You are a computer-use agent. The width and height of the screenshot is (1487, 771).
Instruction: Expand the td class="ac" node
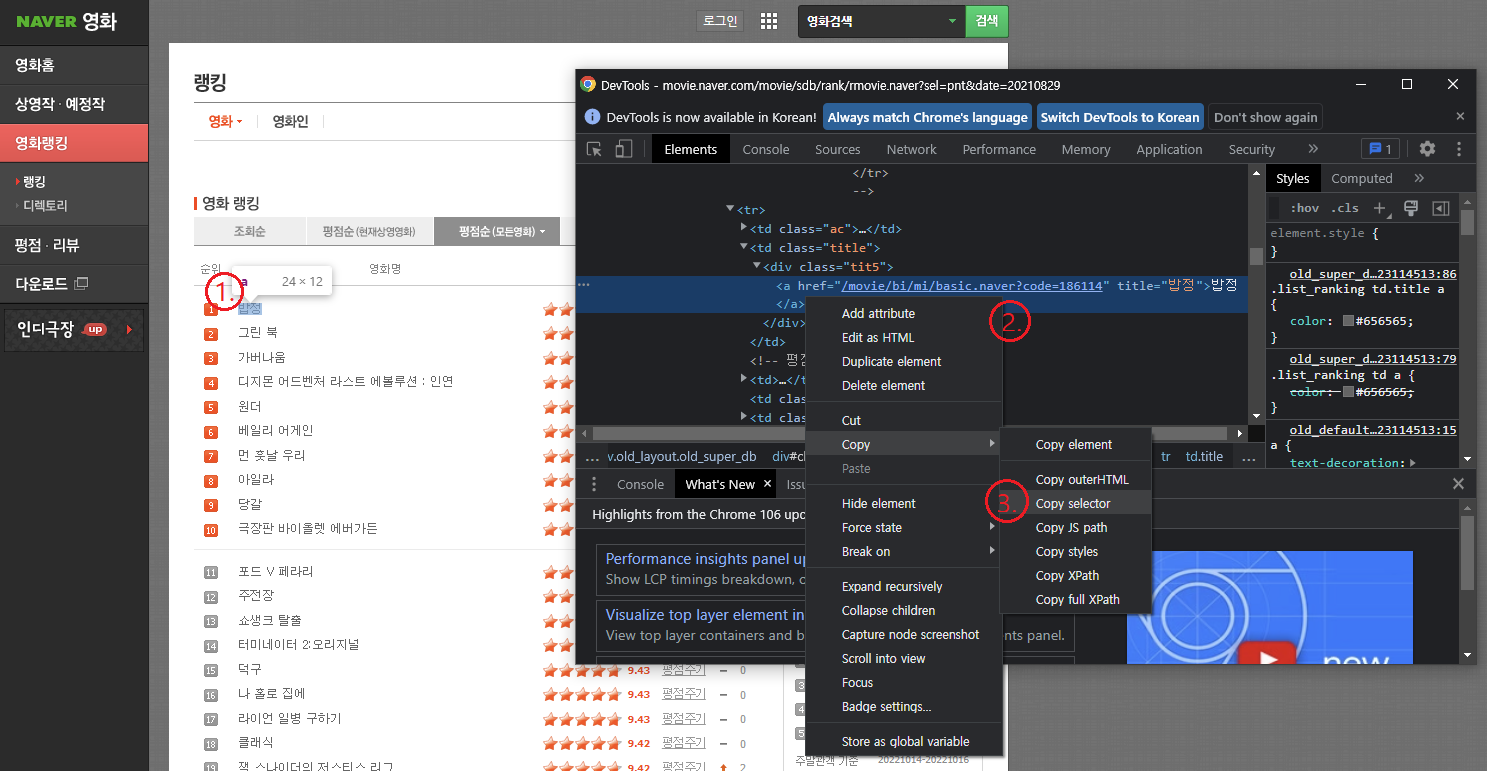tap(743, 228)
